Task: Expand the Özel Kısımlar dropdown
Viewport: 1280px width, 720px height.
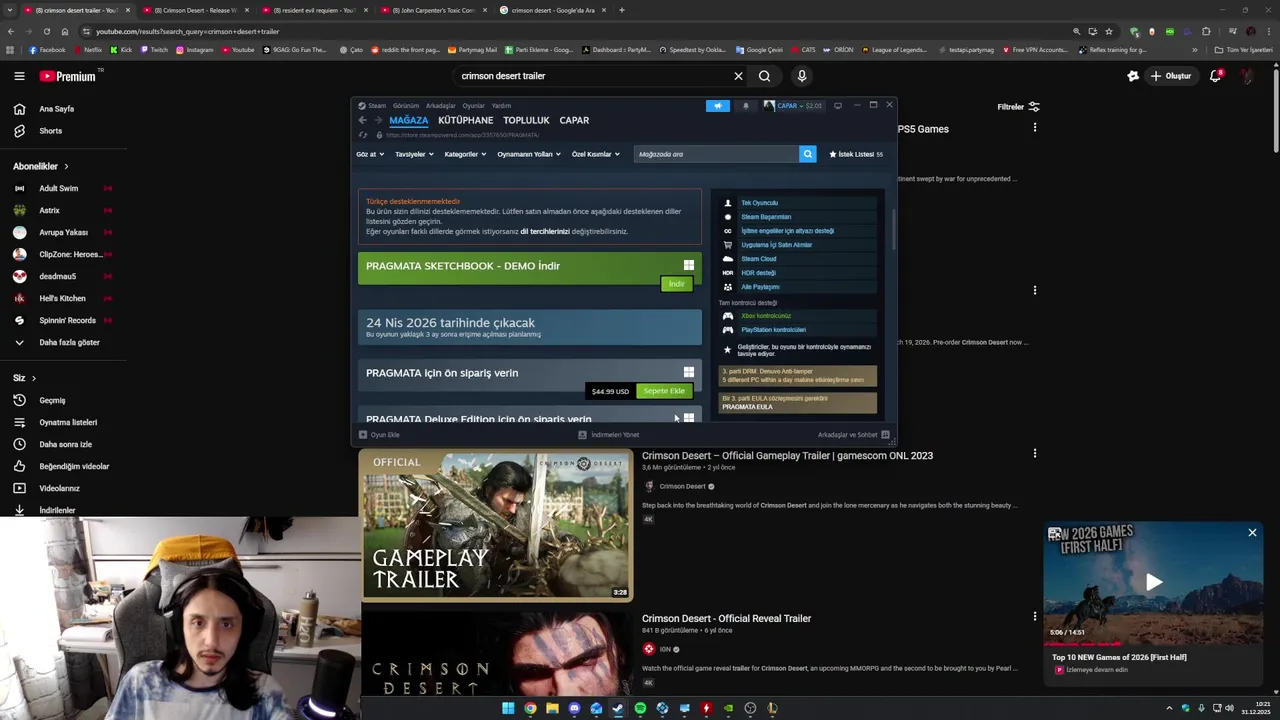Action: pyautogui.click(x=595, y=154)
